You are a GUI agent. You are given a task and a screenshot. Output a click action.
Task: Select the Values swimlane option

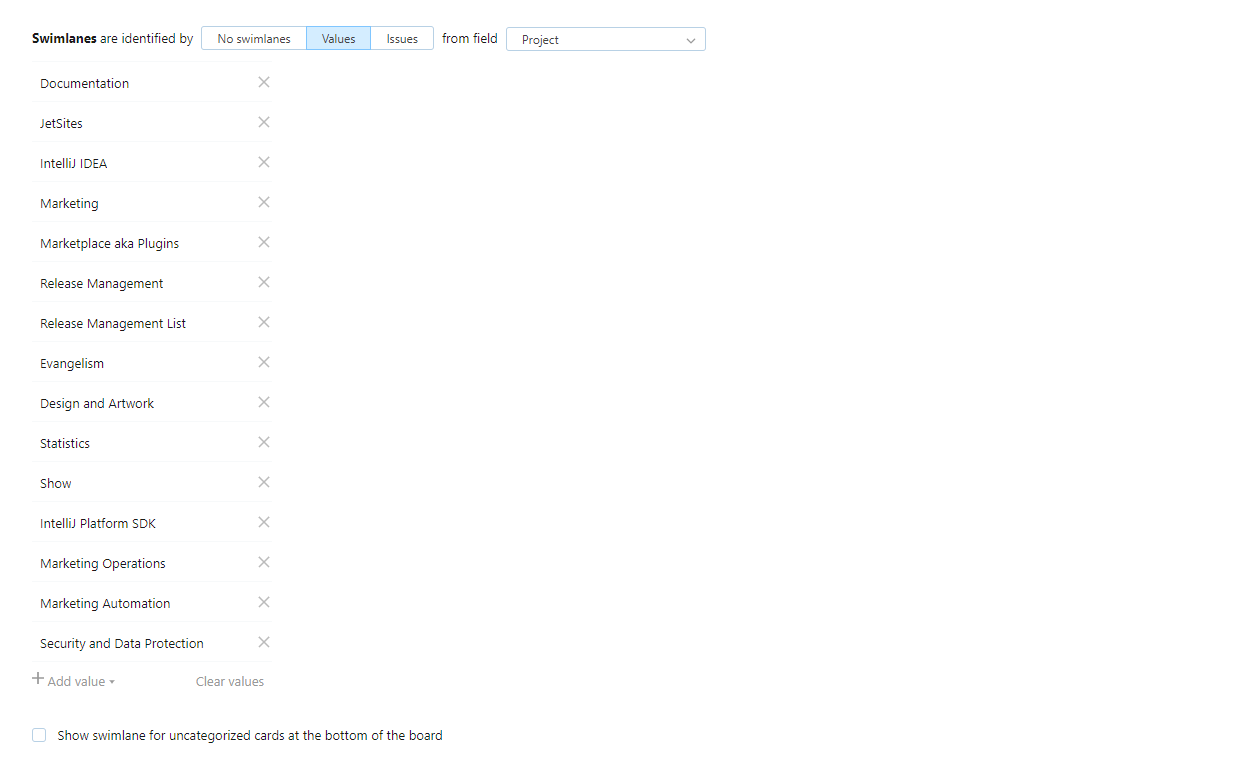pos(338,39)
